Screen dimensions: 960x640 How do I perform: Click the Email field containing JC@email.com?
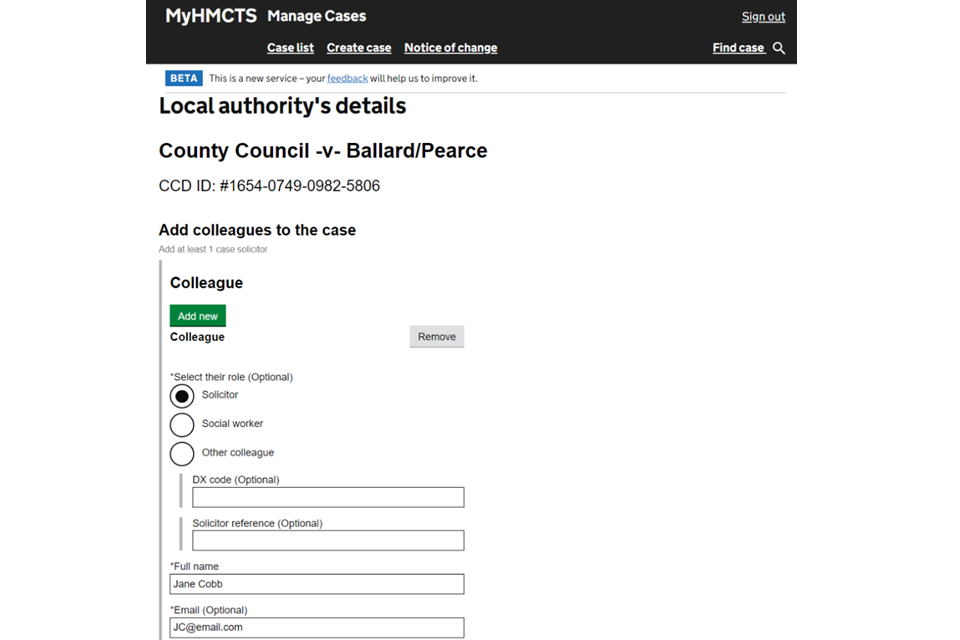317,628
